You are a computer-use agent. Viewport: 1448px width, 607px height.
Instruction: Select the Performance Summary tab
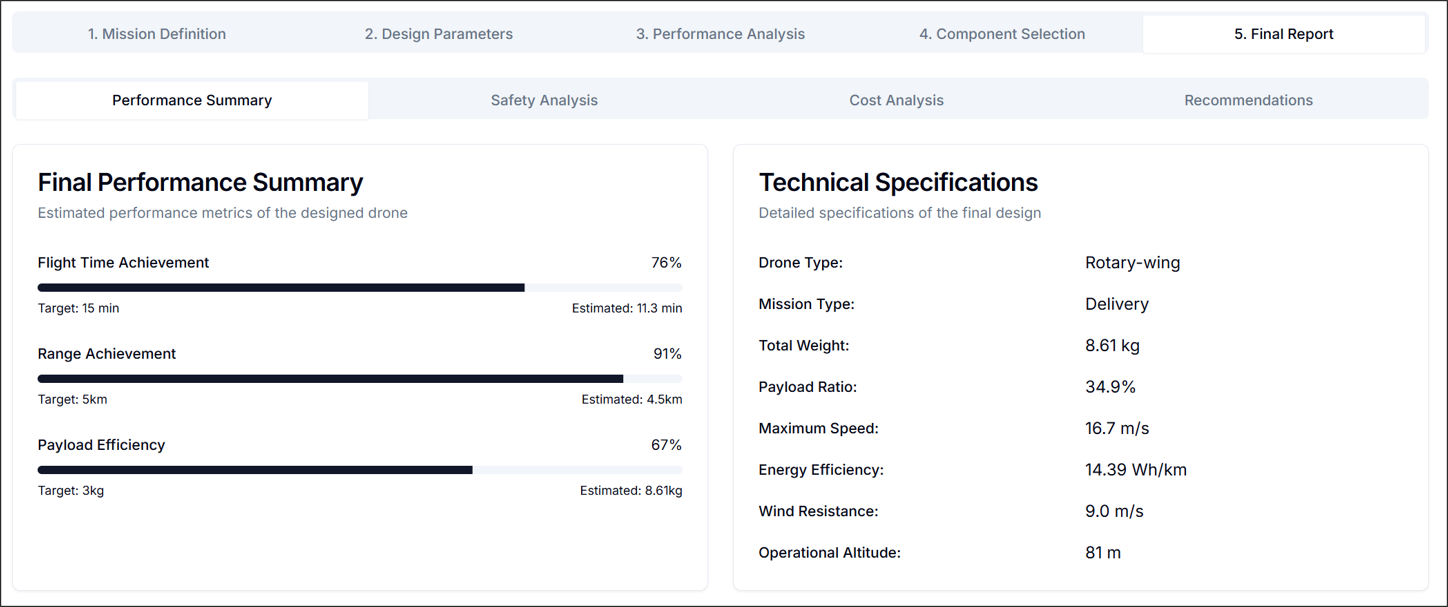[191, 99]
